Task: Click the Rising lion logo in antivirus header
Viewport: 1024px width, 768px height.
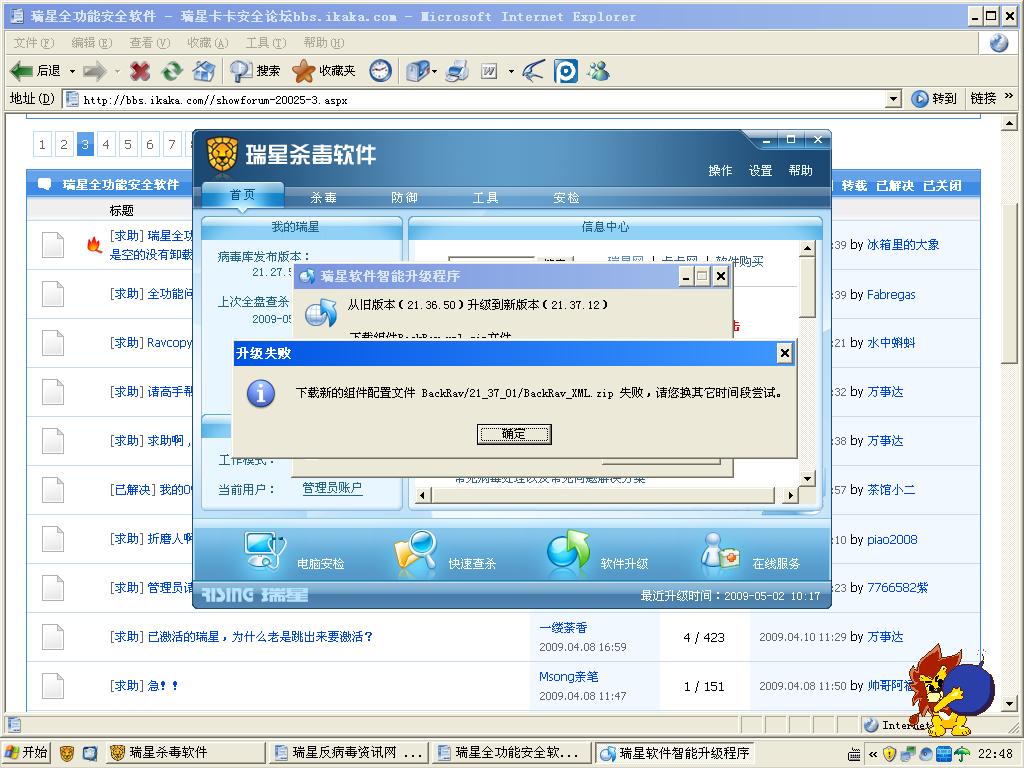Action: coord(221,154)
